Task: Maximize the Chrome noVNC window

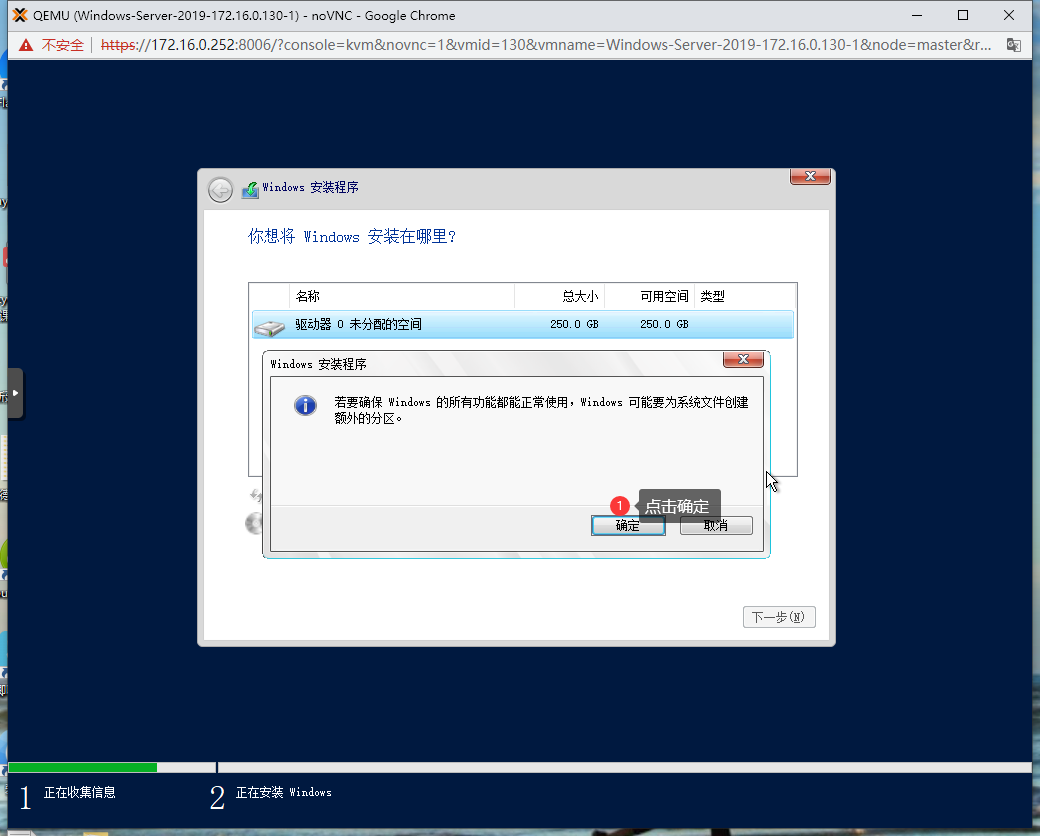Action: click(x=963, y=15)
